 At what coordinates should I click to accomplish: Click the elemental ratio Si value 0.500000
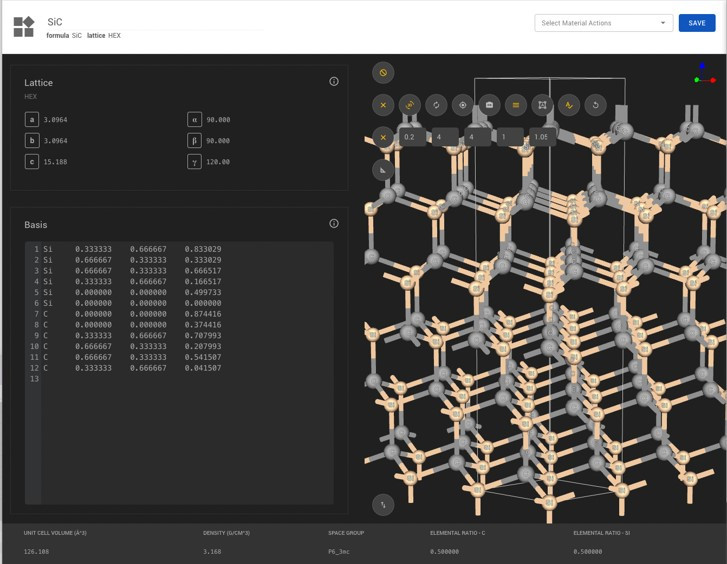(587, 551)
